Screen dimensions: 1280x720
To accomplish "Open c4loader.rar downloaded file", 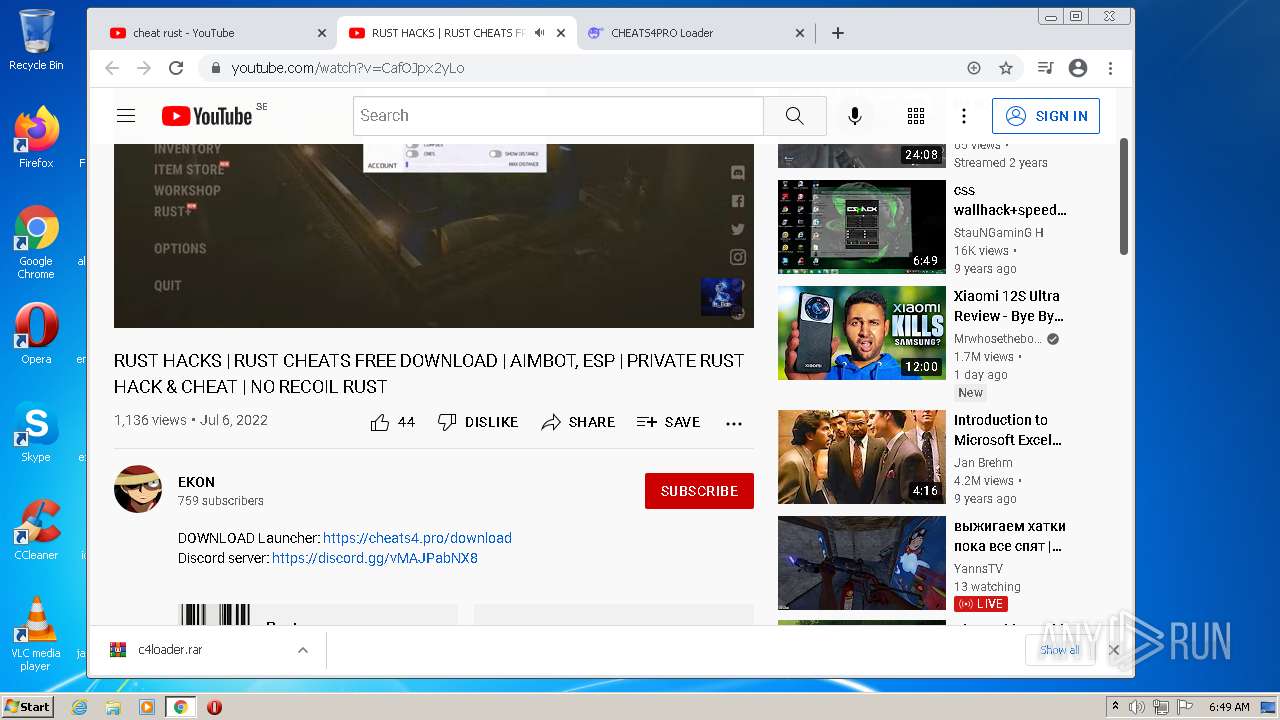I will [170, 650].
